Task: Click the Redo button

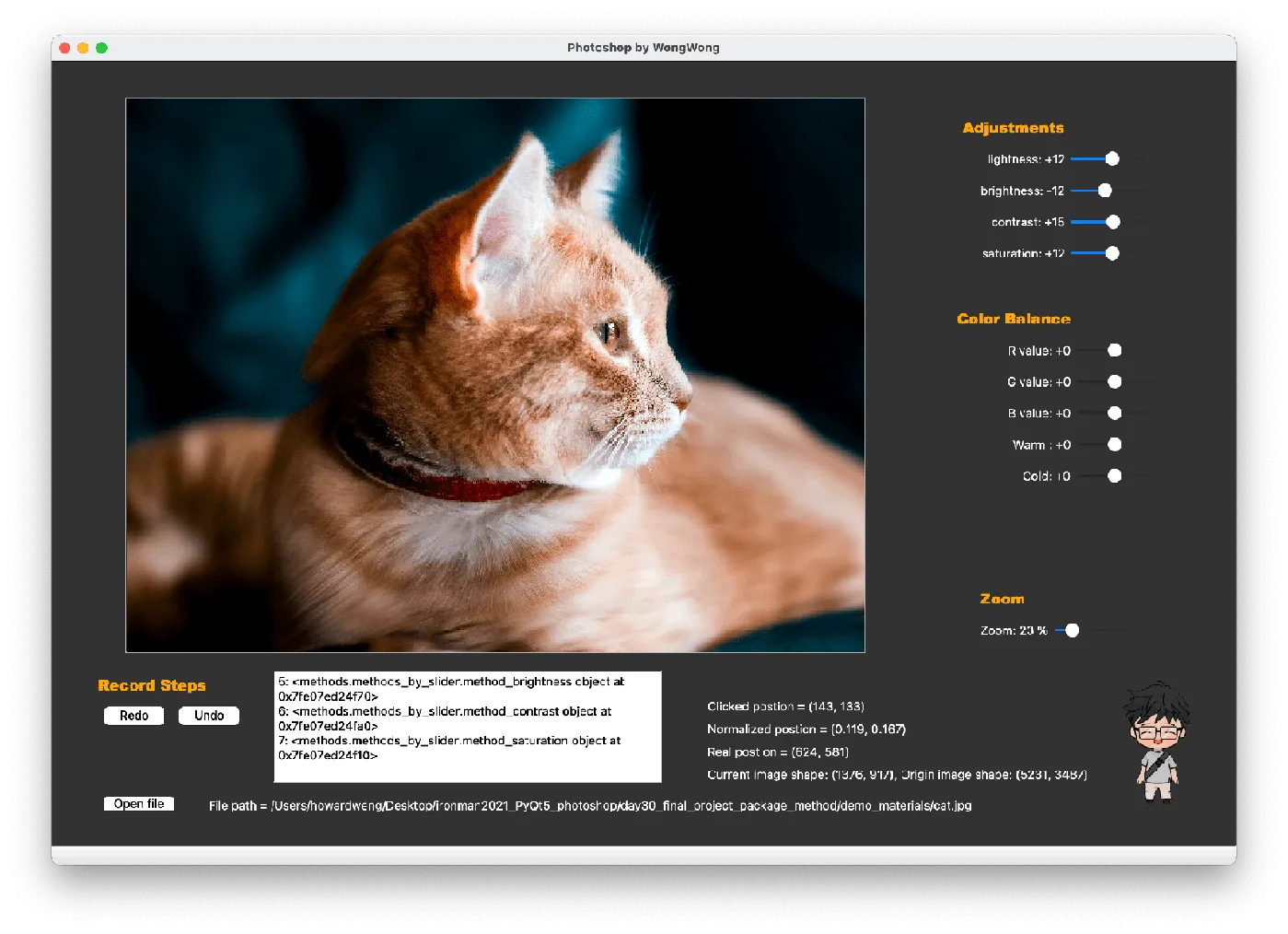Action: pyautogui.click(x=133, y=716)
